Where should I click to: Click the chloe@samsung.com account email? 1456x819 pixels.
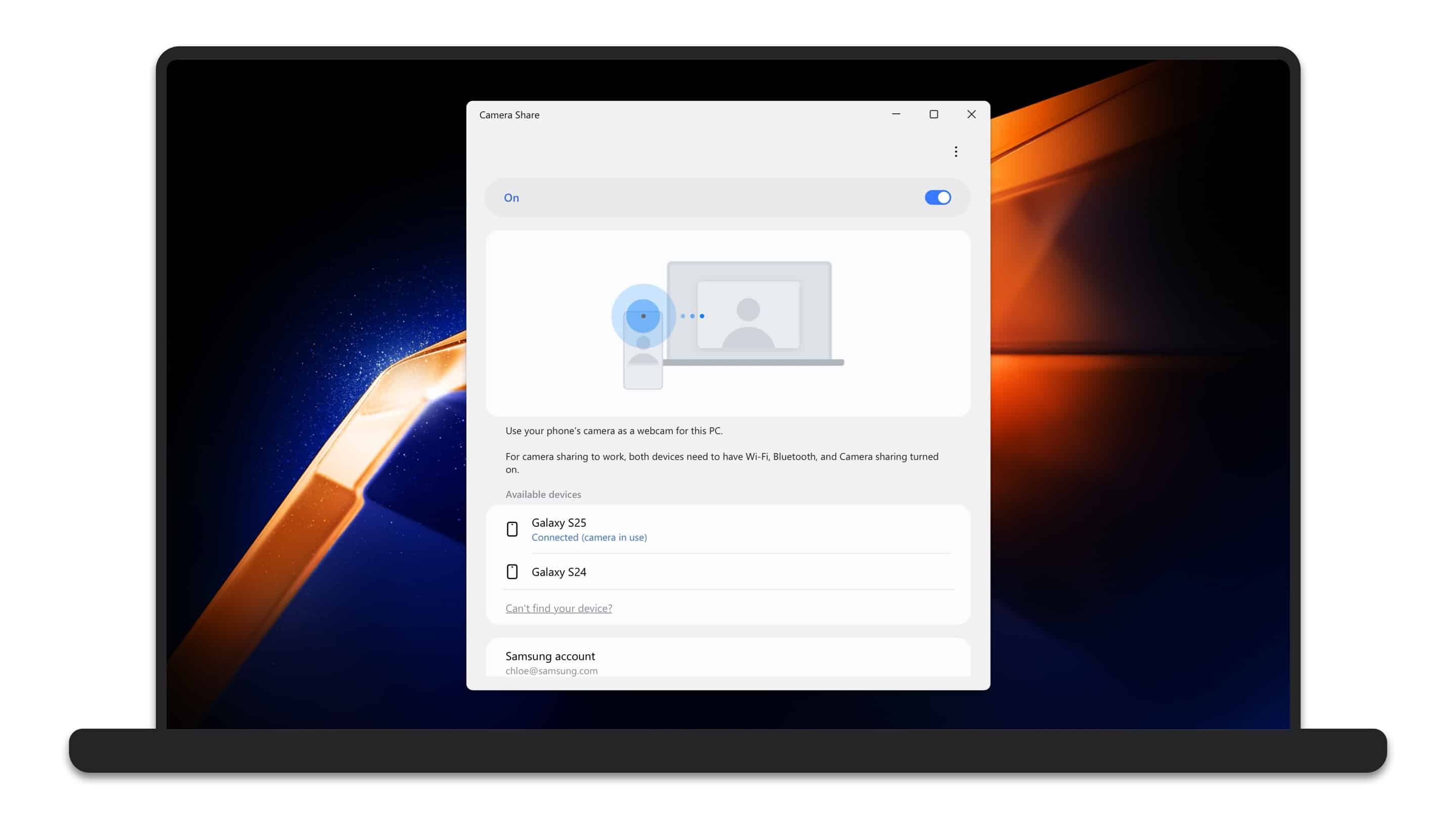pyautogui.click(x=551, y=671)
